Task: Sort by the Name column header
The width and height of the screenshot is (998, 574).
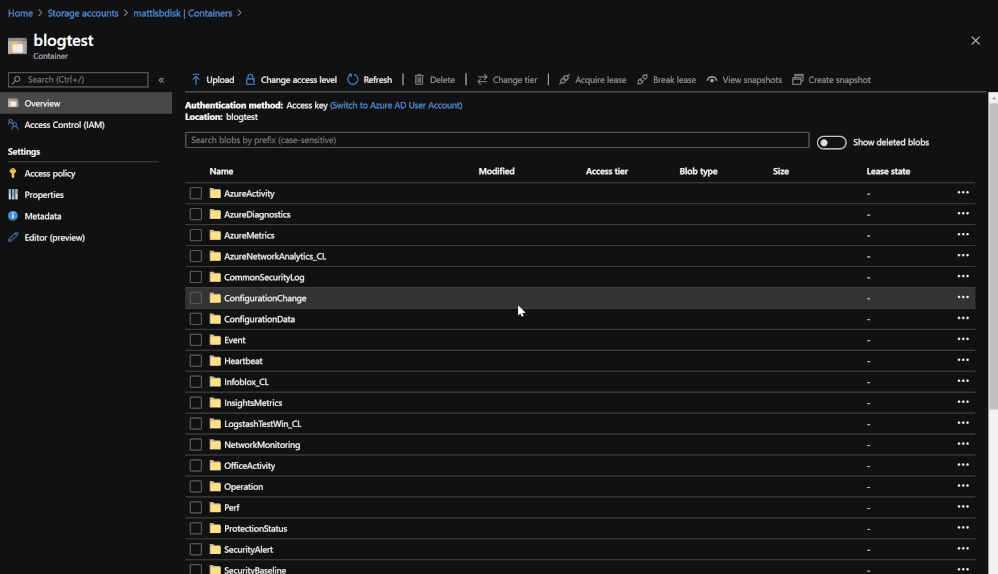Action: [x=221, y=171]
